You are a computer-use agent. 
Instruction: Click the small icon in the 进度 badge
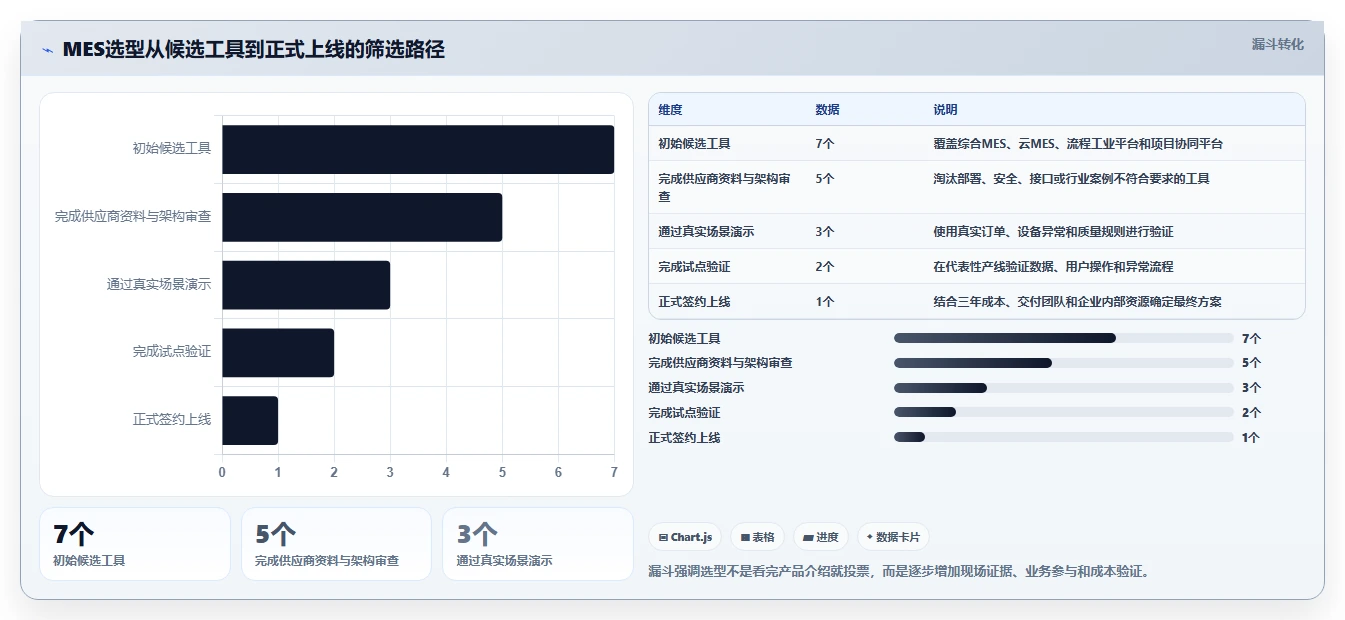(x=808, y=538)
